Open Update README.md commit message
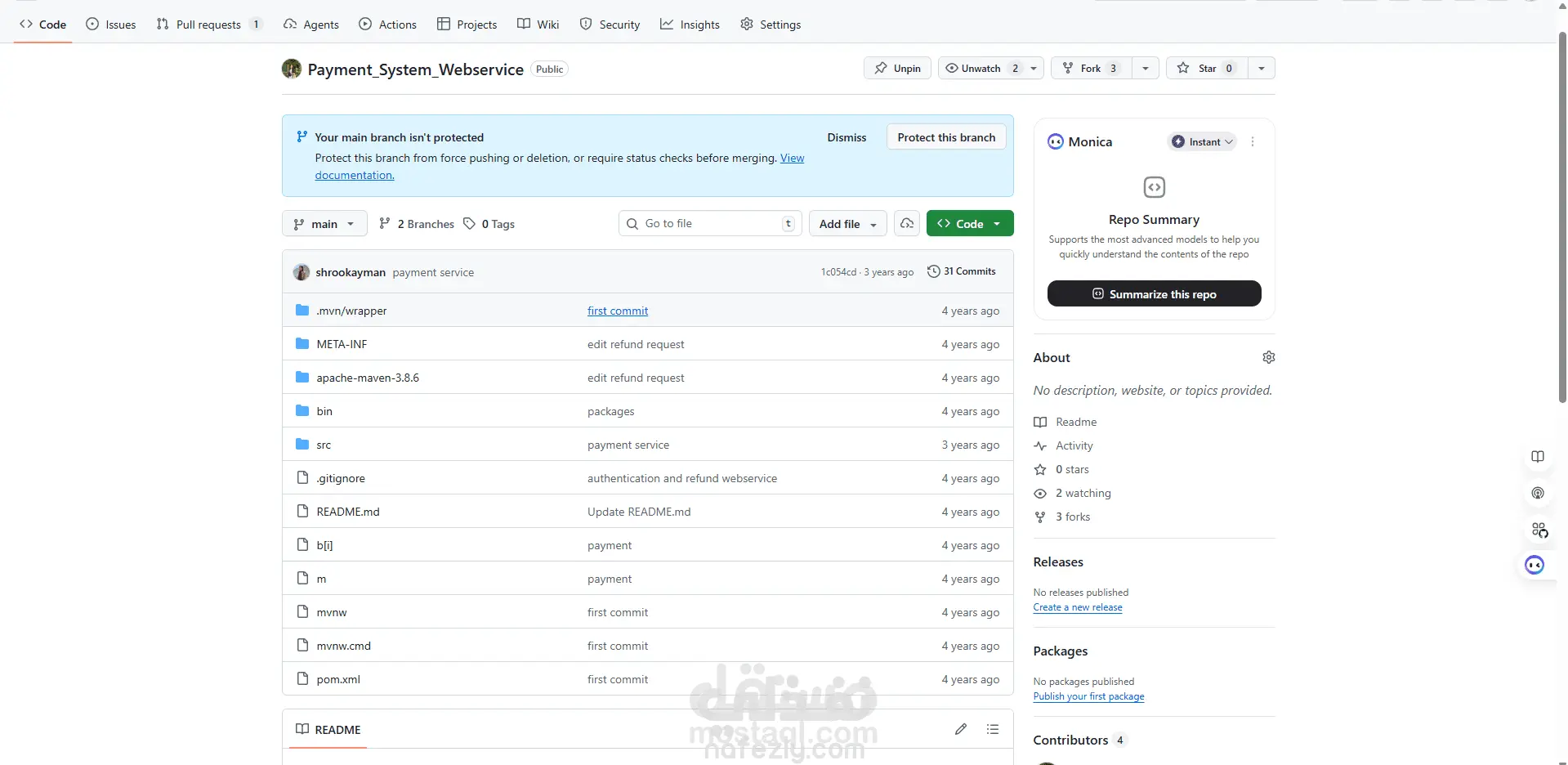The width and height of the screenshot is (1568, 765). point(639,512)
